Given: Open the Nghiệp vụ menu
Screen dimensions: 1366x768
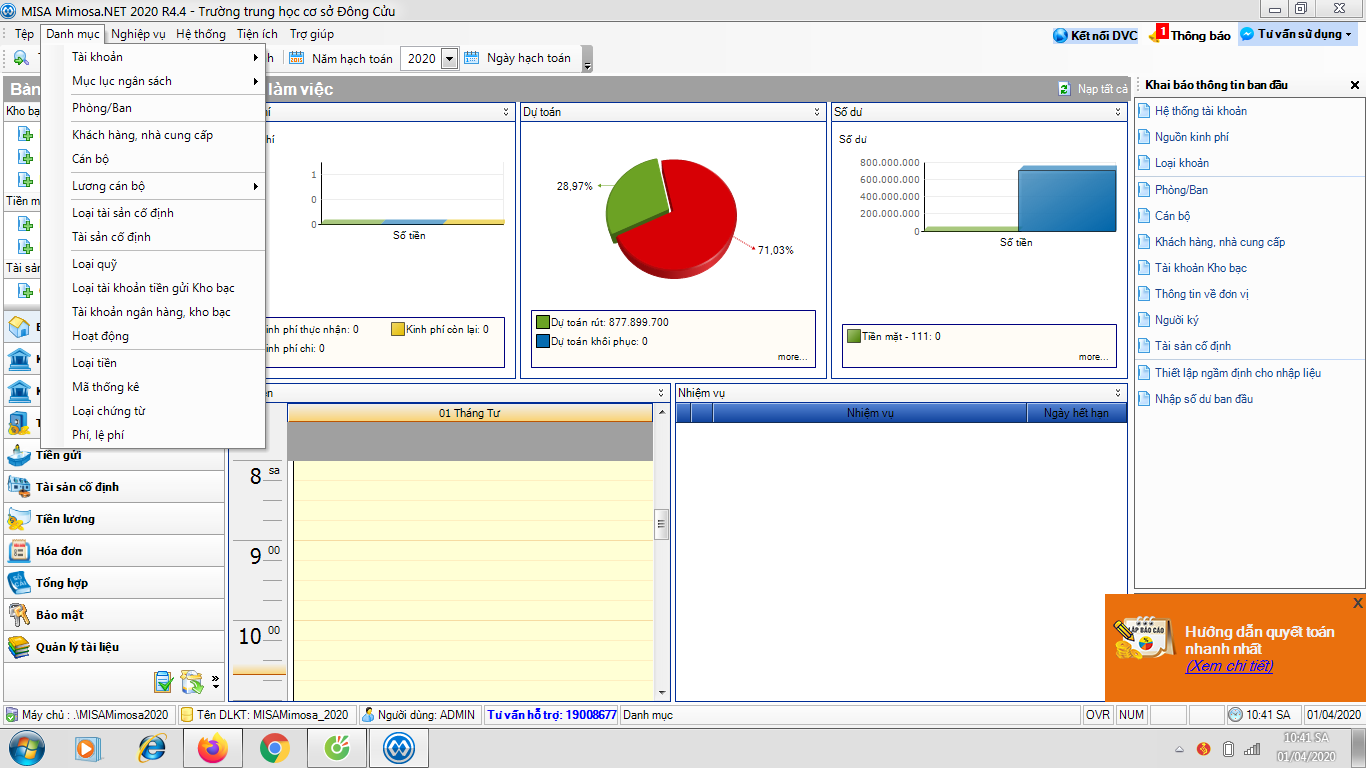Looking at the screenshot, I should [x=139, y=34].
